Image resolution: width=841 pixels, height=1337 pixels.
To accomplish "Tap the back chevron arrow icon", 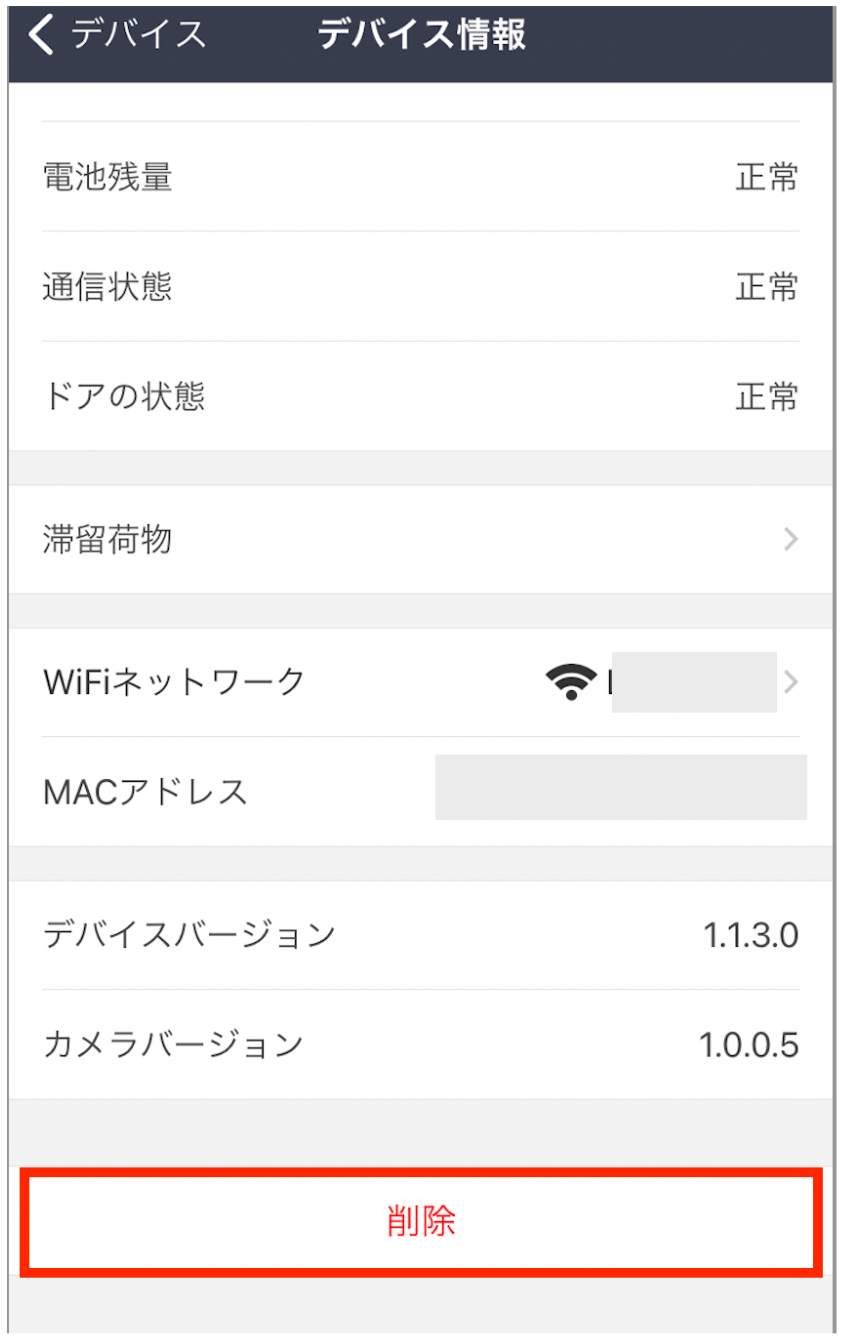I will (42, 35).
